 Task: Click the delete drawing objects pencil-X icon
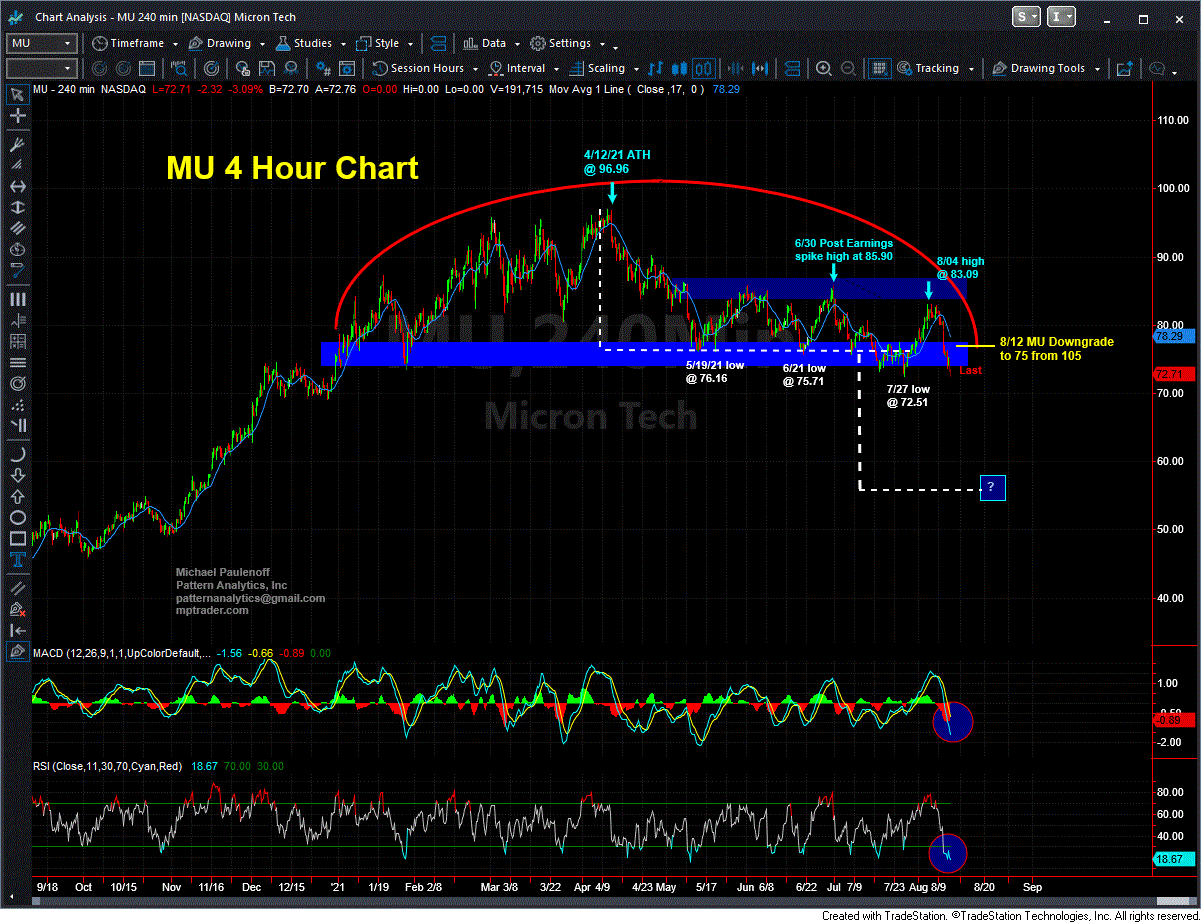[x=17, y=608]
